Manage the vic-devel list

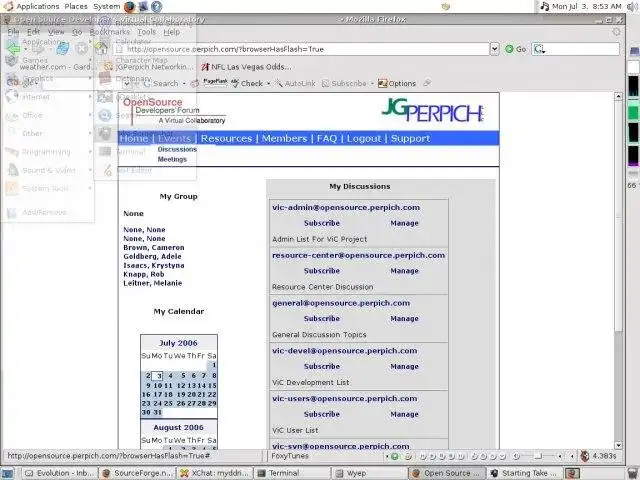(x=404, y=367)
